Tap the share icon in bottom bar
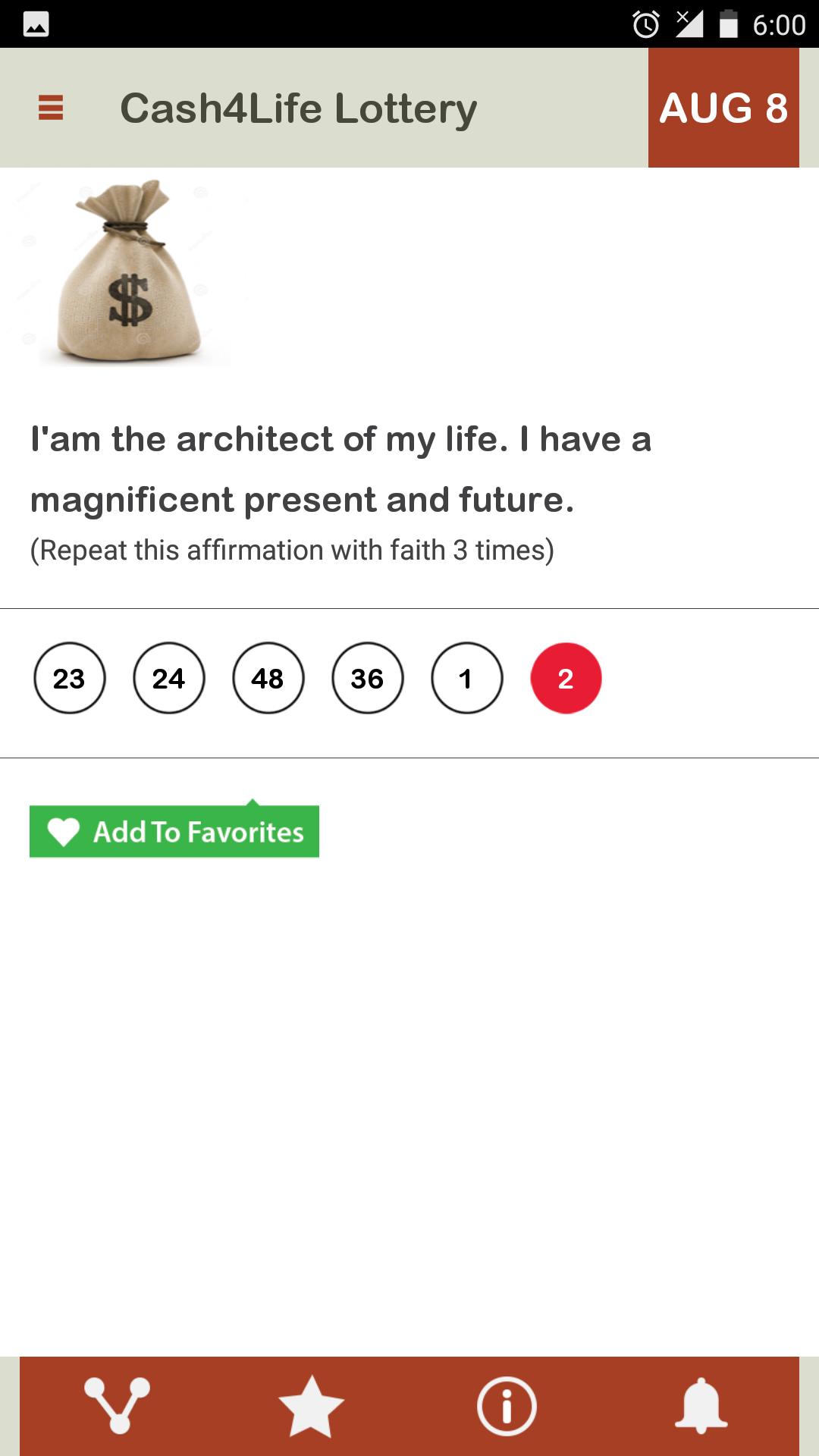The height and width of the screenshot is (1456, 819). (x=118, y=1406)
